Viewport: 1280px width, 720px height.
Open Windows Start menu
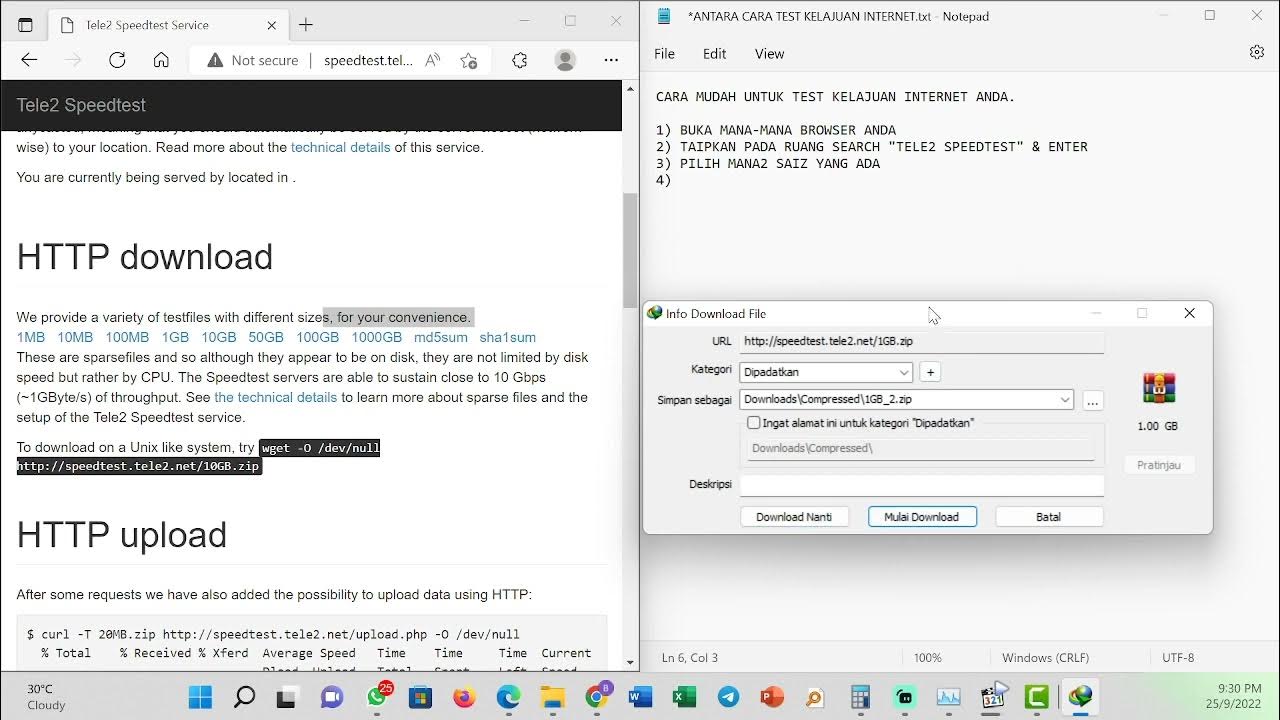200,697
